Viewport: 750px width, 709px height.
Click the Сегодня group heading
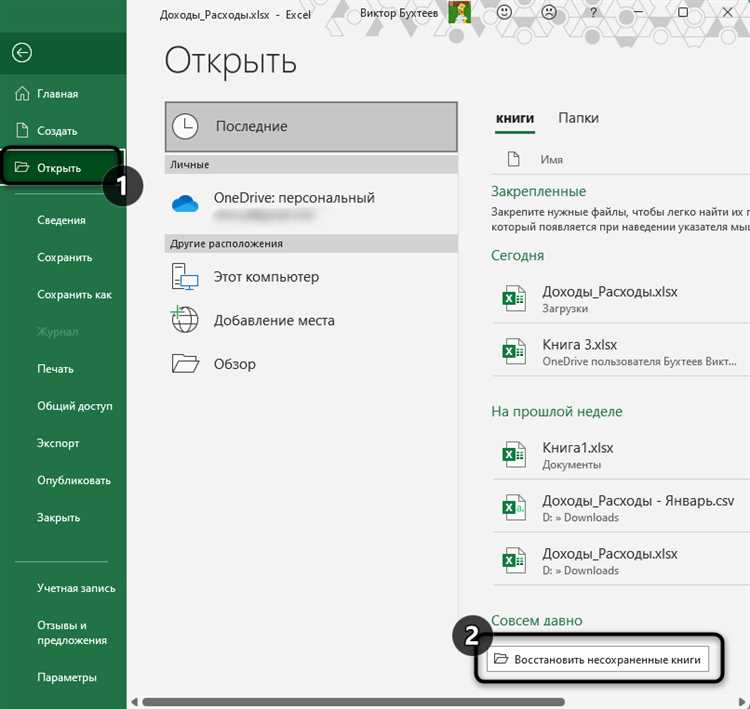click(x=517, y=255)
